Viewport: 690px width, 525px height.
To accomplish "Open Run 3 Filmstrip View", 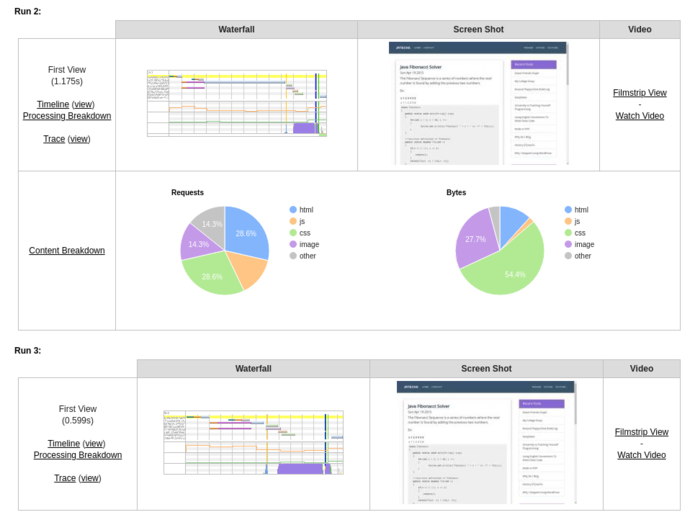I will point(641,432).
